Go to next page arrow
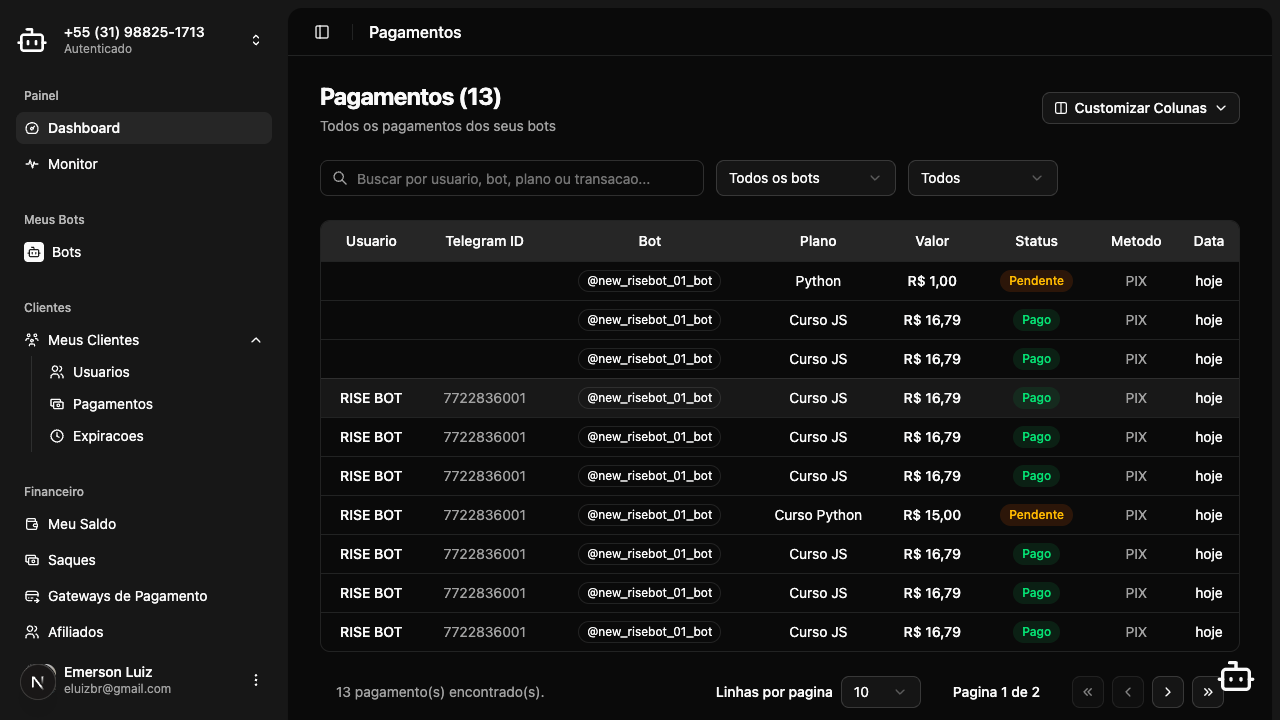Screen dimensions: 1280x720 1168,692
